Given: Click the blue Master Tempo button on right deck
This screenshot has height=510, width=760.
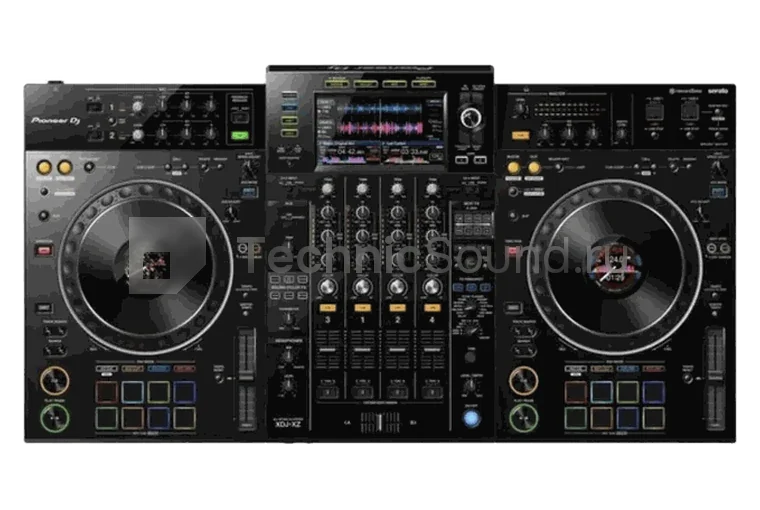Looking at the screenshot, I should [x=718, y=192].
